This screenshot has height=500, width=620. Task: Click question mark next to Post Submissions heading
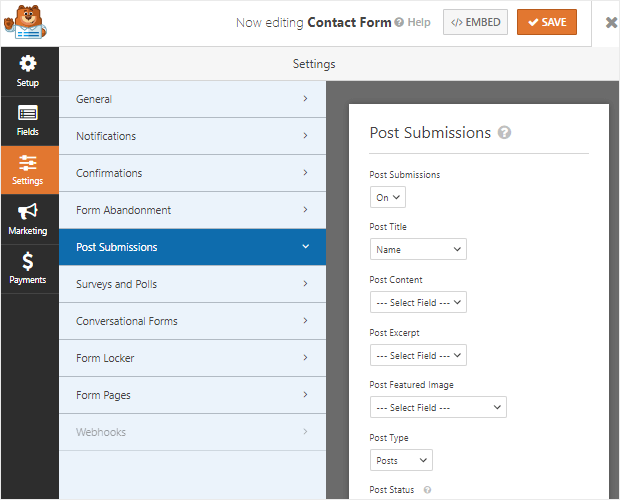pyautogui.click(x=504, y=132)
